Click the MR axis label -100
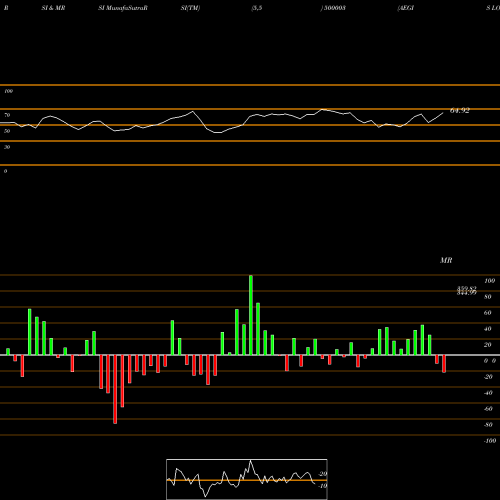This screenshot has width=500, height=500. point(490,441)
